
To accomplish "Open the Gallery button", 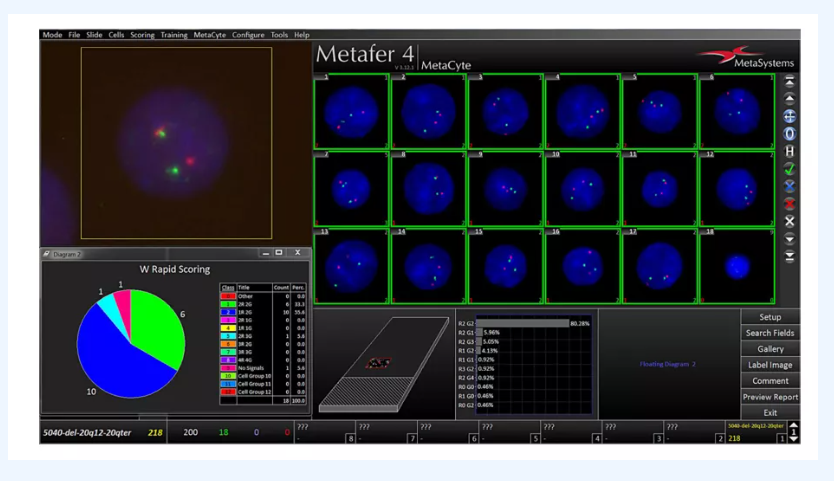I will (x=770, y=349).
